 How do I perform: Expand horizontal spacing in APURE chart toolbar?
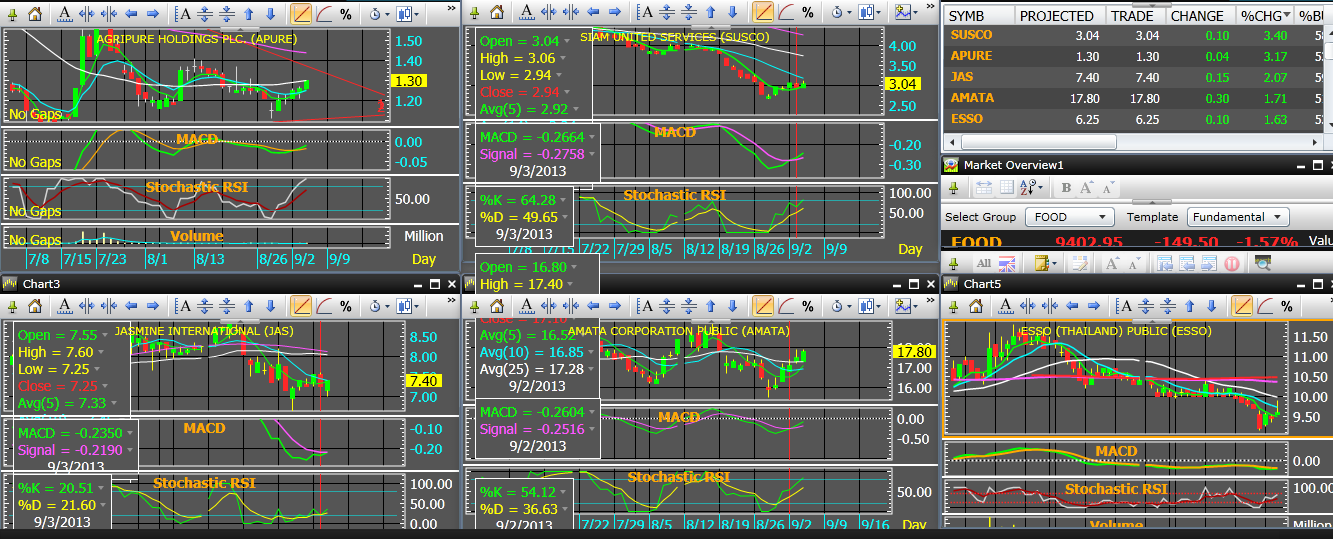pyautogui.click(x=87, y=14)
